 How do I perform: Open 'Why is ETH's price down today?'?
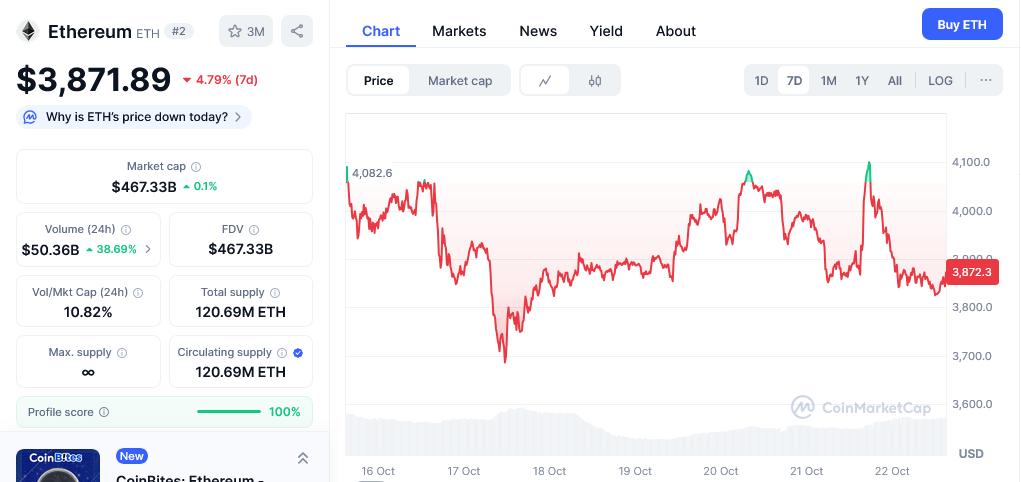136,117
